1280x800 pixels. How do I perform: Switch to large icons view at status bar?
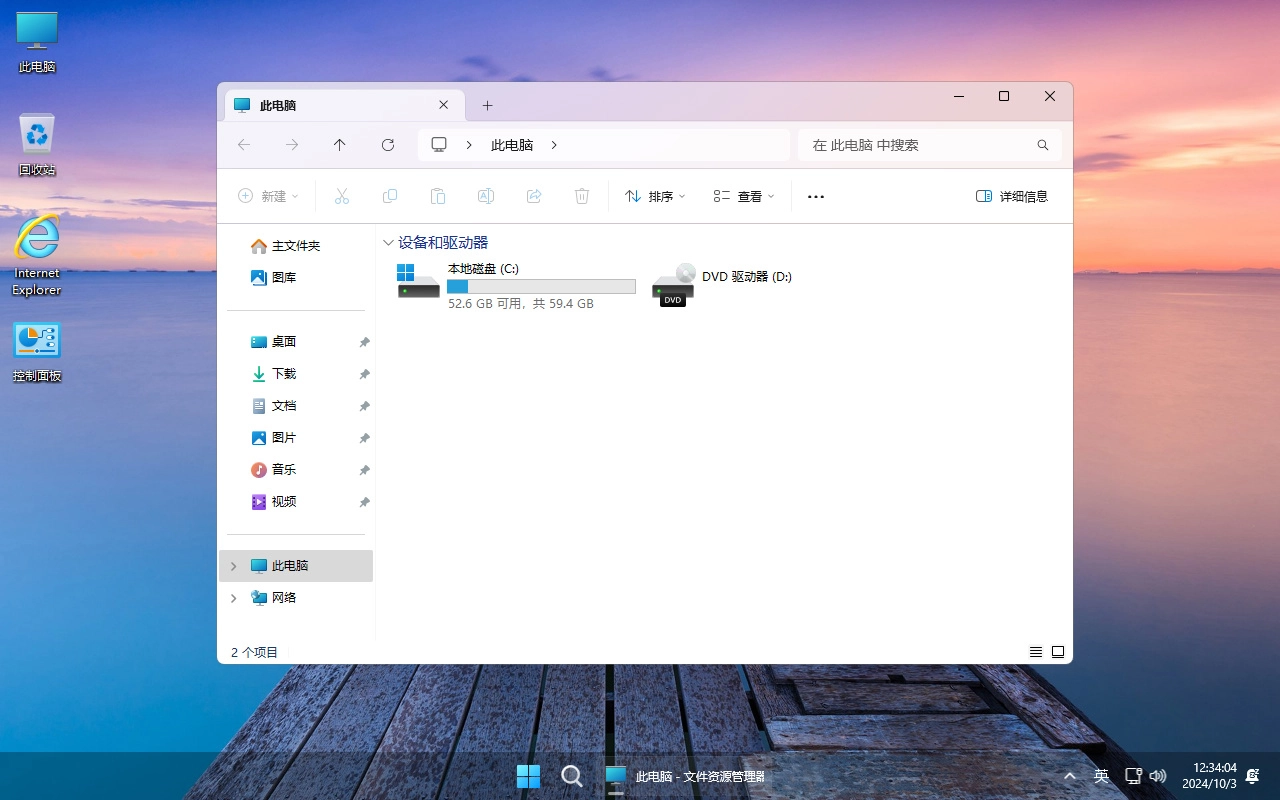coord(1058,651)
